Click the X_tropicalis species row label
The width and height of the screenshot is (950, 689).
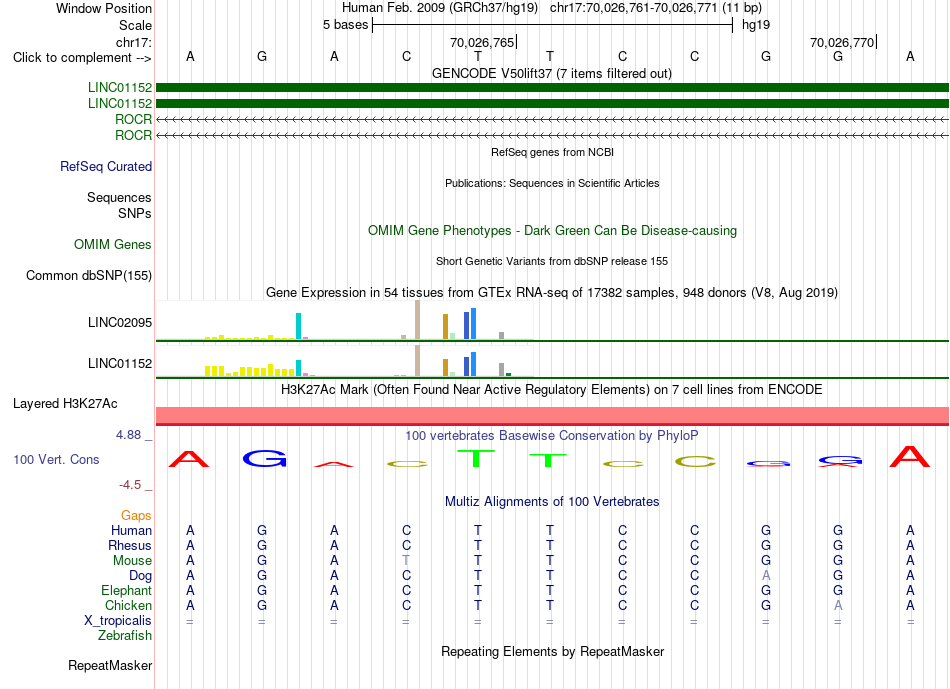click(x=118, y=621)
